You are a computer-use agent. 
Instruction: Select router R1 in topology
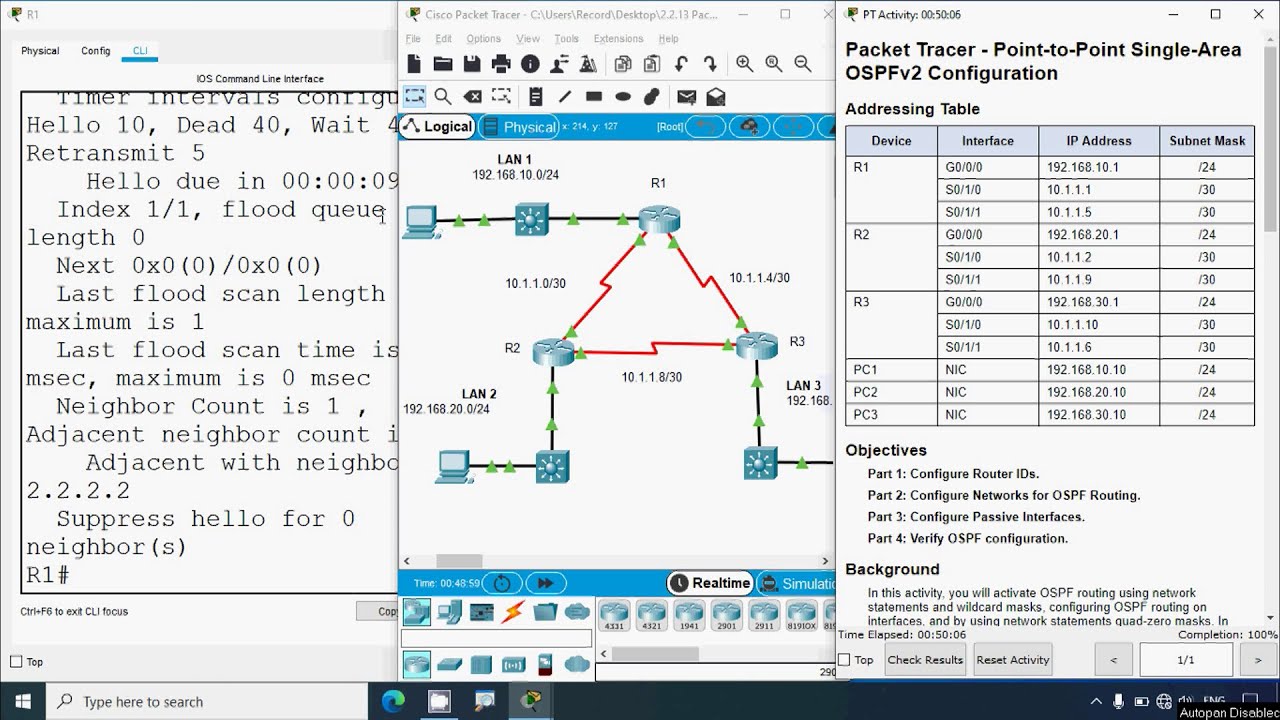click(659, 219)
